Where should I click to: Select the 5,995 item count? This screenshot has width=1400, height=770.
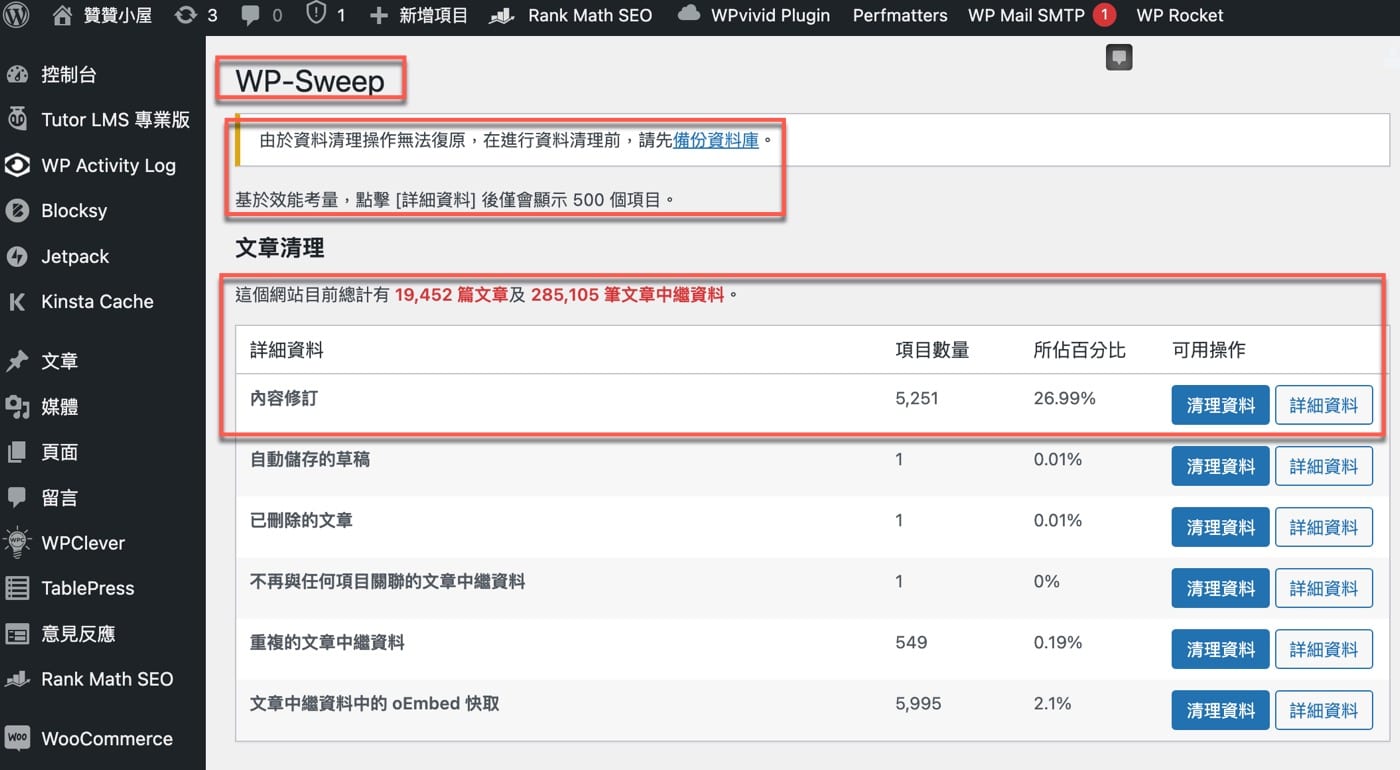[919, 703]
